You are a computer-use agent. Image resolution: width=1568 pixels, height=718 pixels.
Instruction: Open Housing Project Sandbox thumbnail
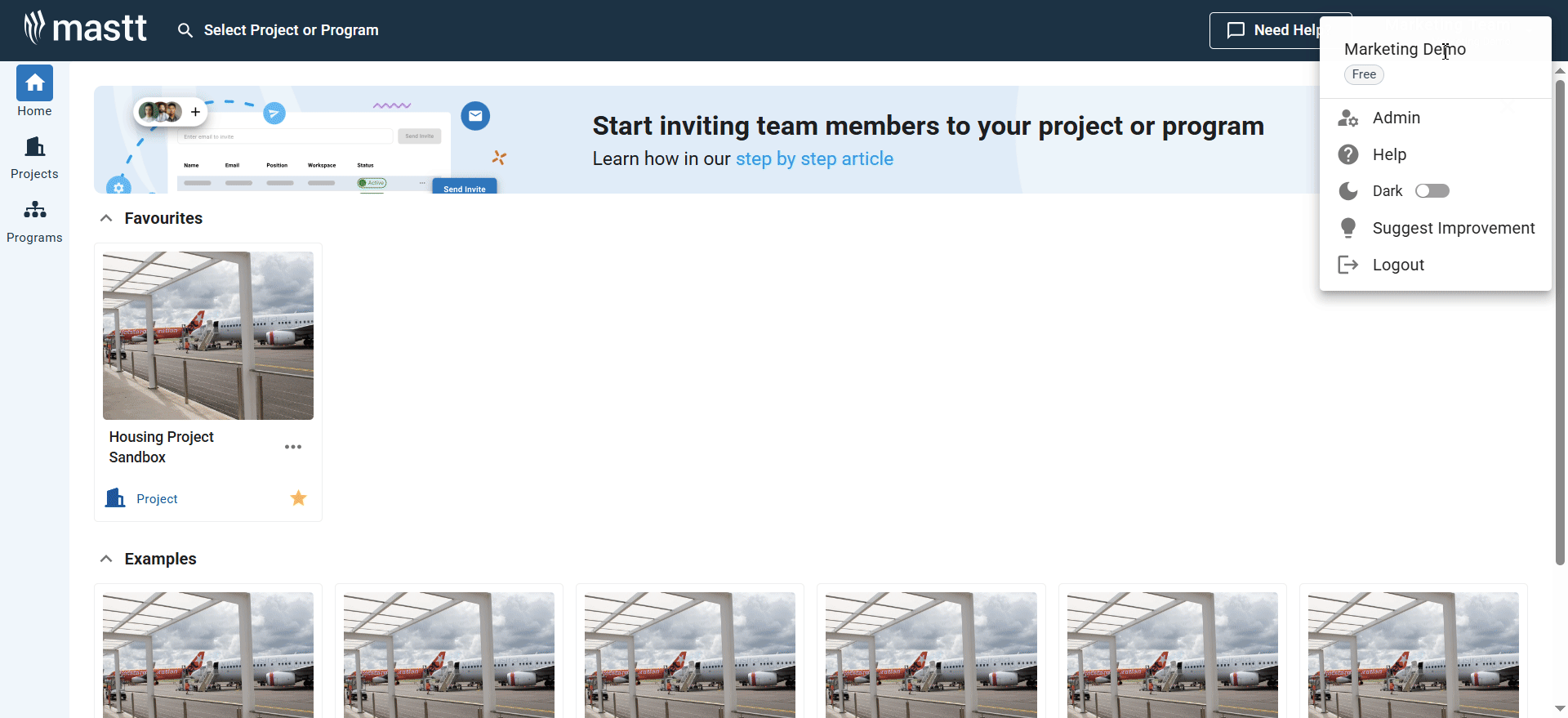click(x=208, y=336)
